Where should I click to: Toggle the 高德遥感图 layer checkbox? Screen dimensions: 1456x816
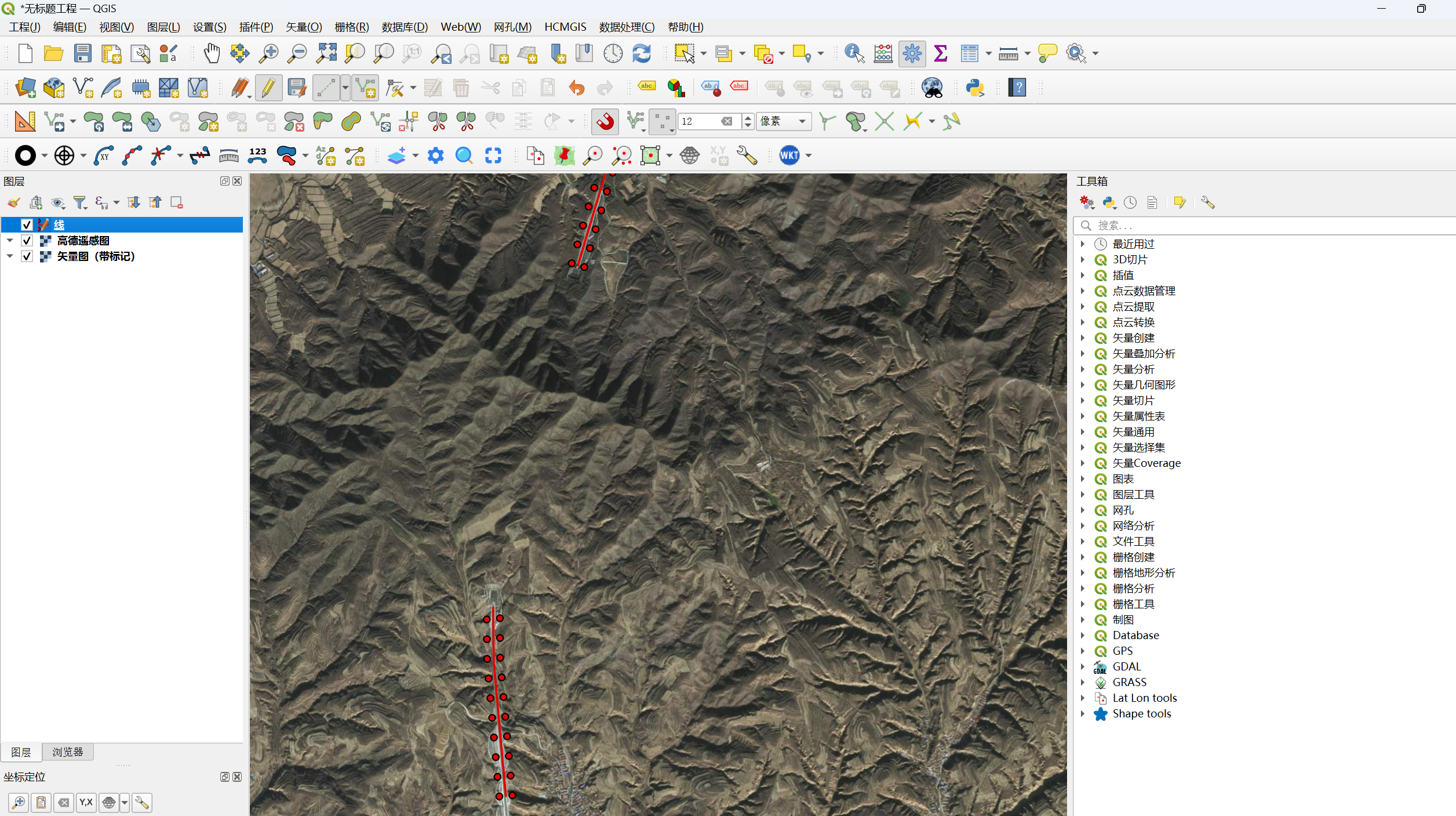pyautogui.click(x=27, y=241)
